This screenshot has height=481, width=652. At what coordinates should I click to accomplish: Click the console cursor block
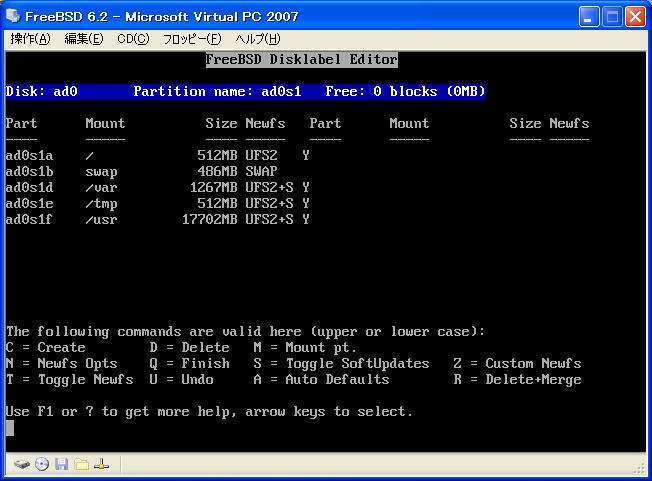(x=10, y=428)
